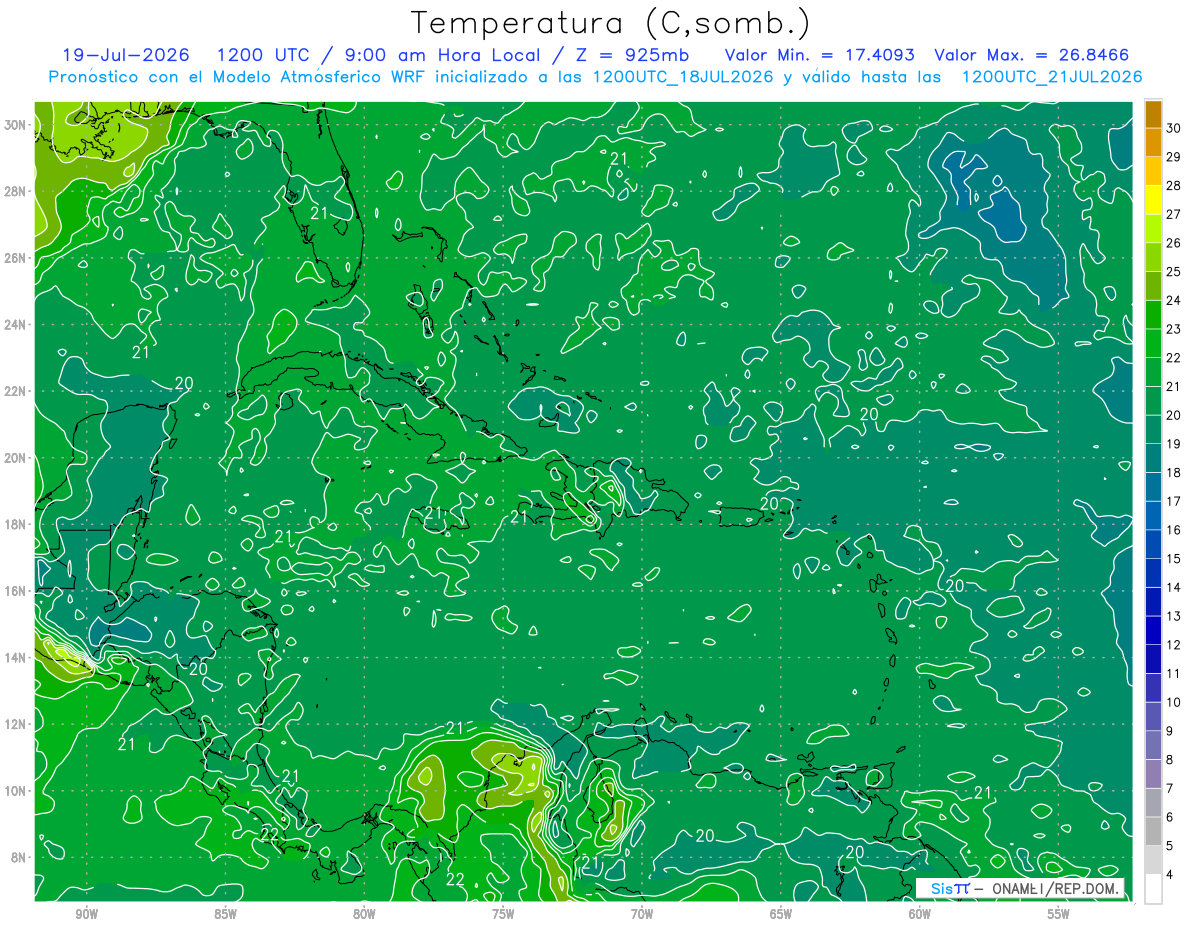The height and width of the screenshot is (927, 1200).
Task: Click longitude label "90W"
Action: (x=86, y=914)
